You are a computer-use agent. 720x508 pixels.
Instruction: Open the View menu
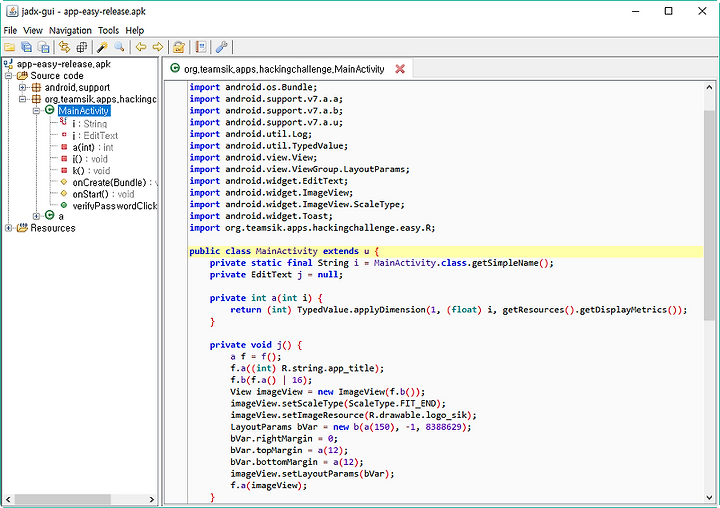click(x=33, y=30)
